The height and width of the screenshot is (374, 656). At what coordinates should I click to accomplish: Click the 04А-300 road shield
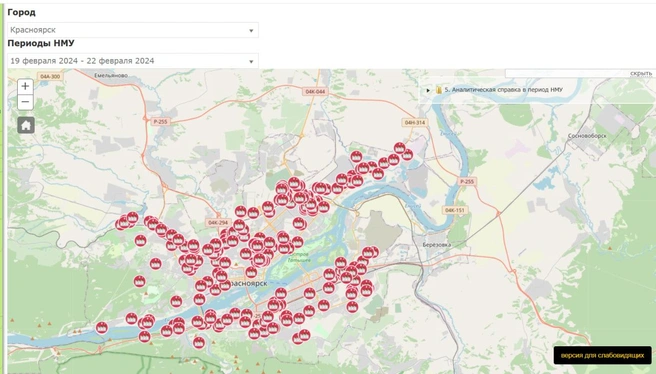coord(50,77)
